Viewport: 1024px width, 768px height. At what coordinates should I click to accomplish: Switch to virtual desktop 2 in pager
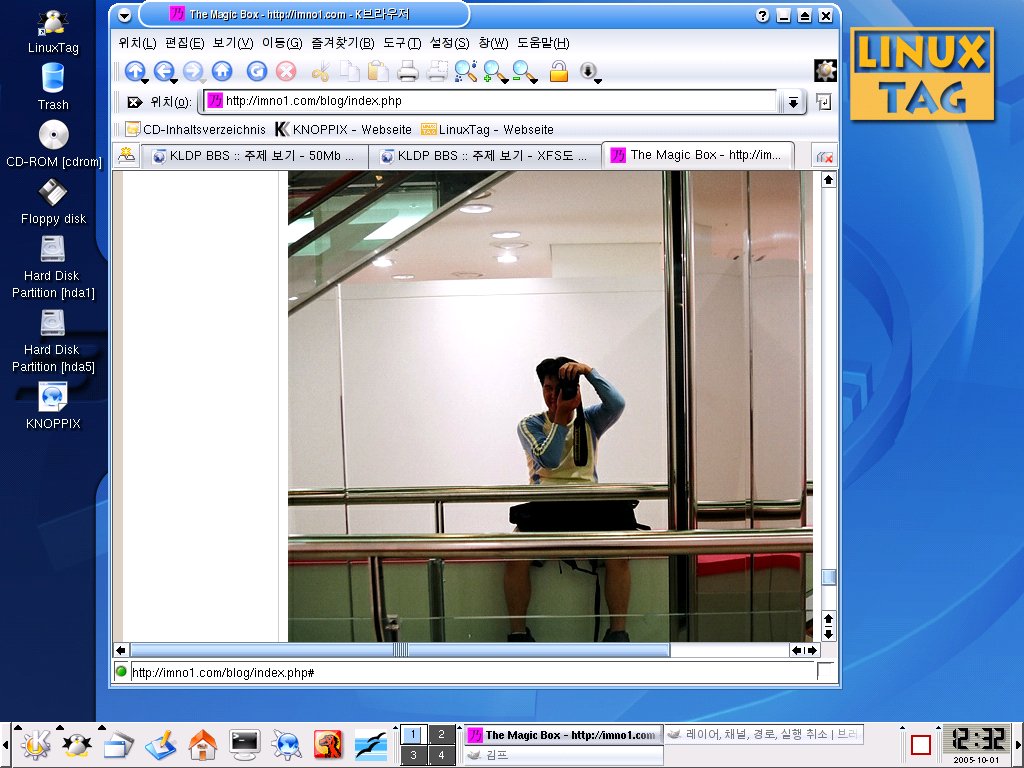tap(441, 735)
